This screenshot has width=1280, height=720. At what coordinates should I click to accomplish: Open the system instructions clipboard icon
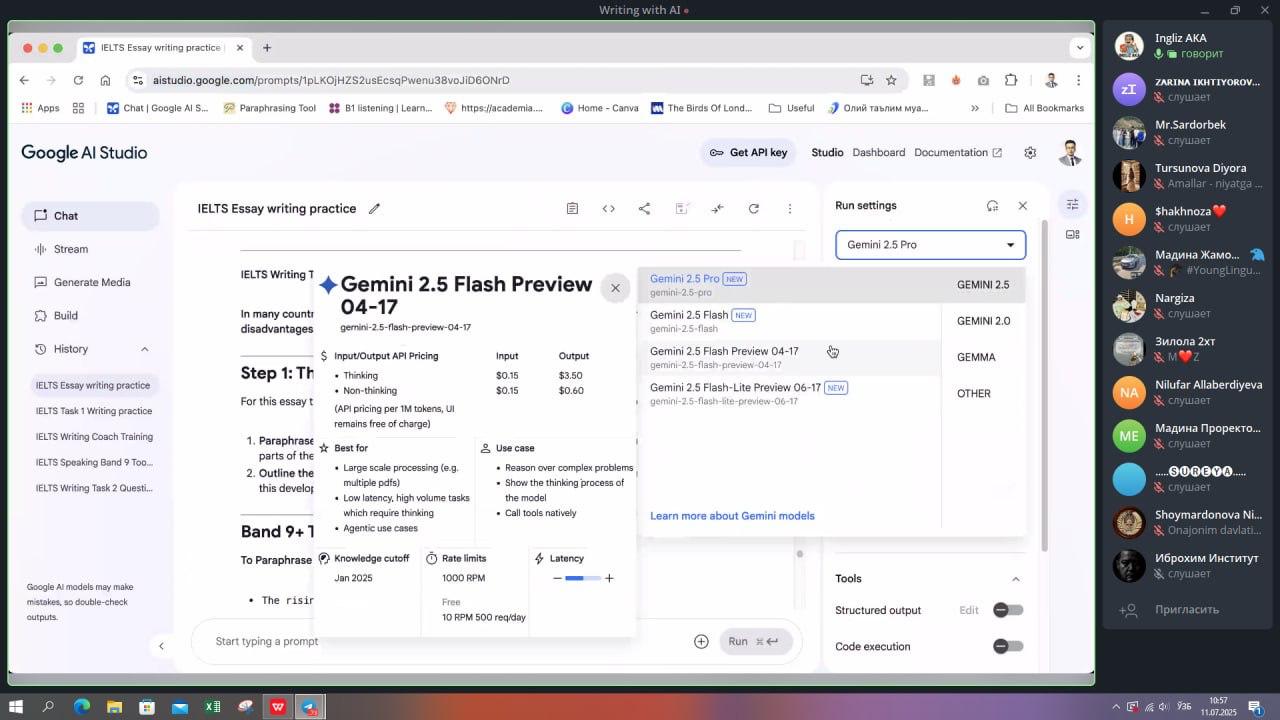click(572, 209)
